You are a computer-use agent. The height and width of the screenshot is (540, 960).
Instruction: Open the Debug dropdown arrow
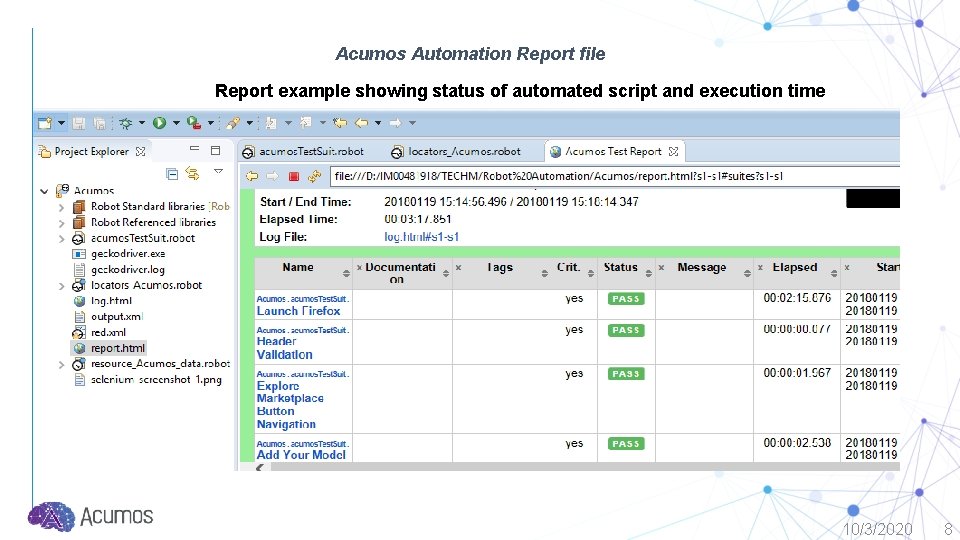[x=141, y=123]
